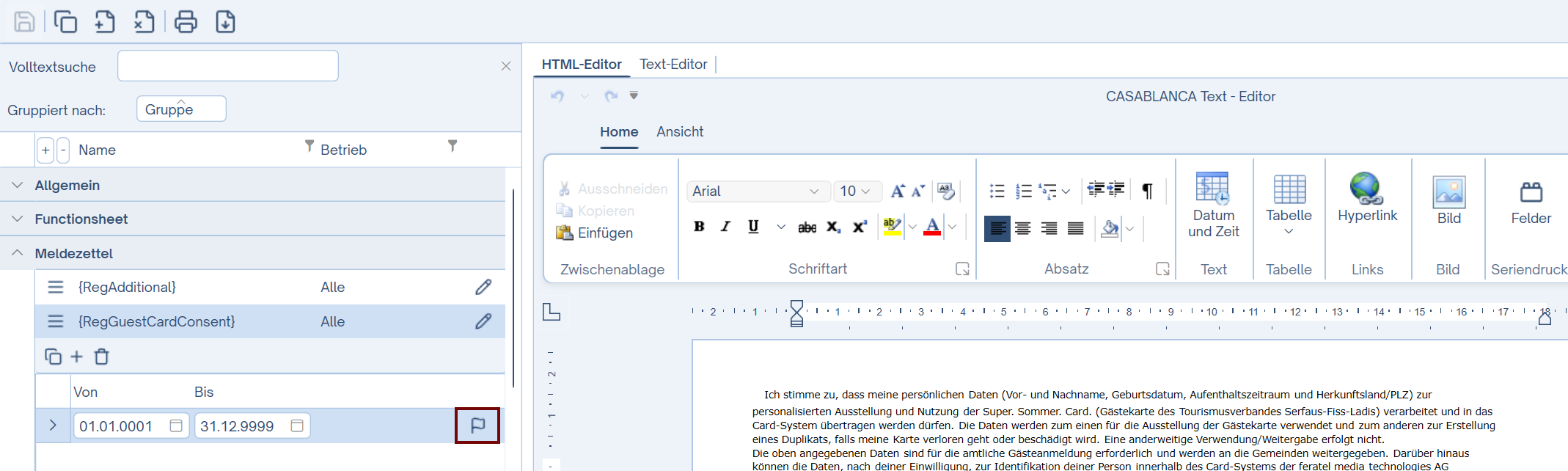Delete the validity period with trash icon
Screen dimensions: 1568x471
click(x=102, y=357)
